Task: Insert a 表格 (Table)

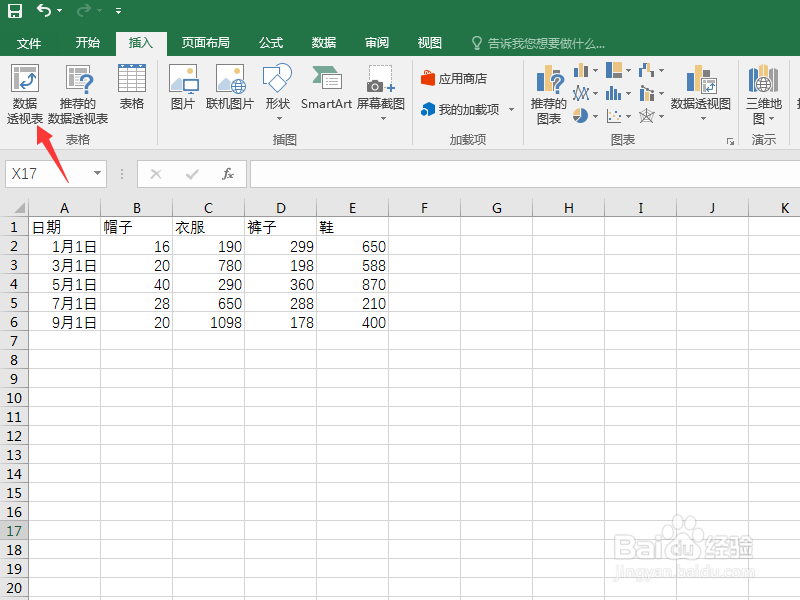Action: (132, 87)
